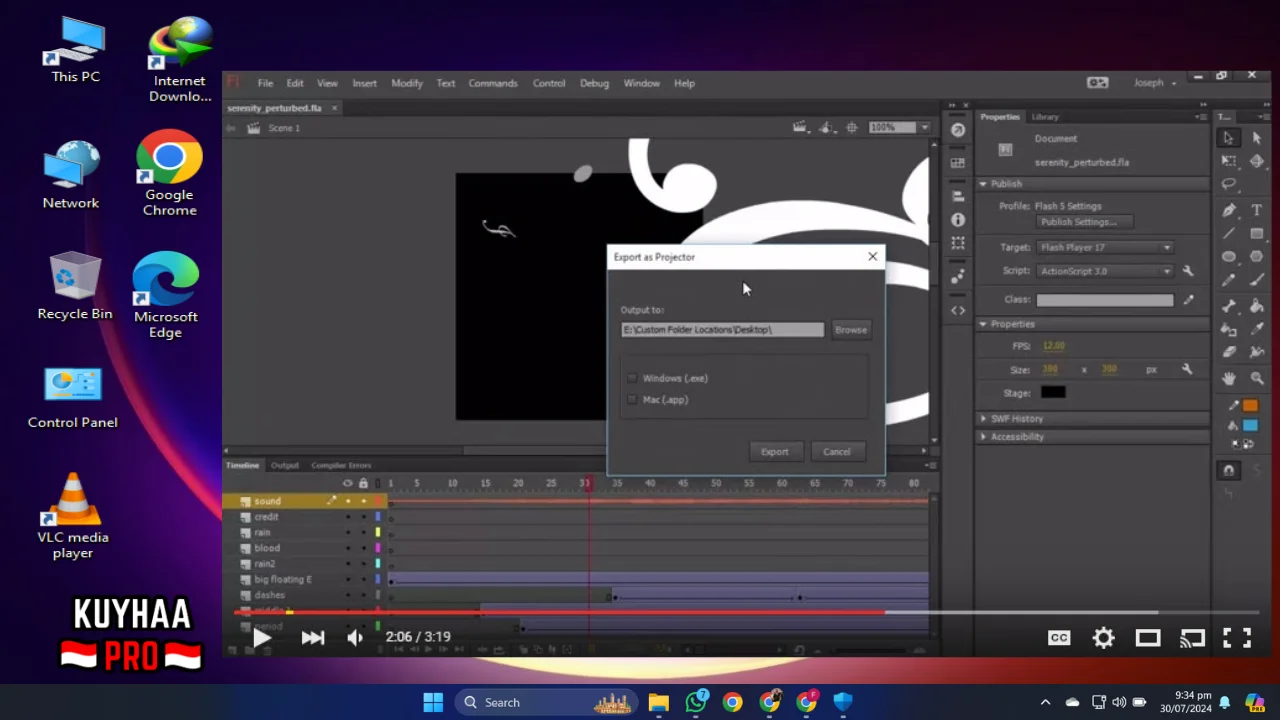Open the Control menu
The width and height of the screenshot is (1280, 720).
[x=549, y=83]
